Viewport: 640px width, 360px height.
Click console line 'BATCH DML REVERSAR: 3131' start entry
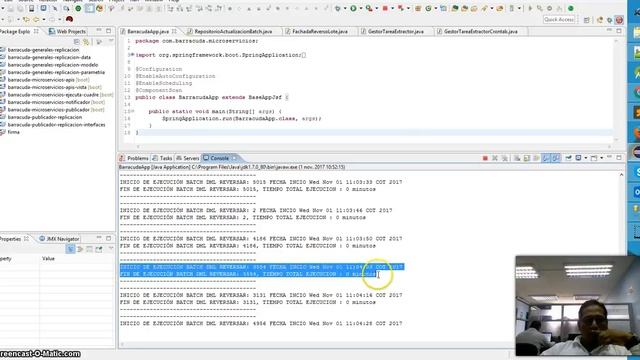point(261,295)
